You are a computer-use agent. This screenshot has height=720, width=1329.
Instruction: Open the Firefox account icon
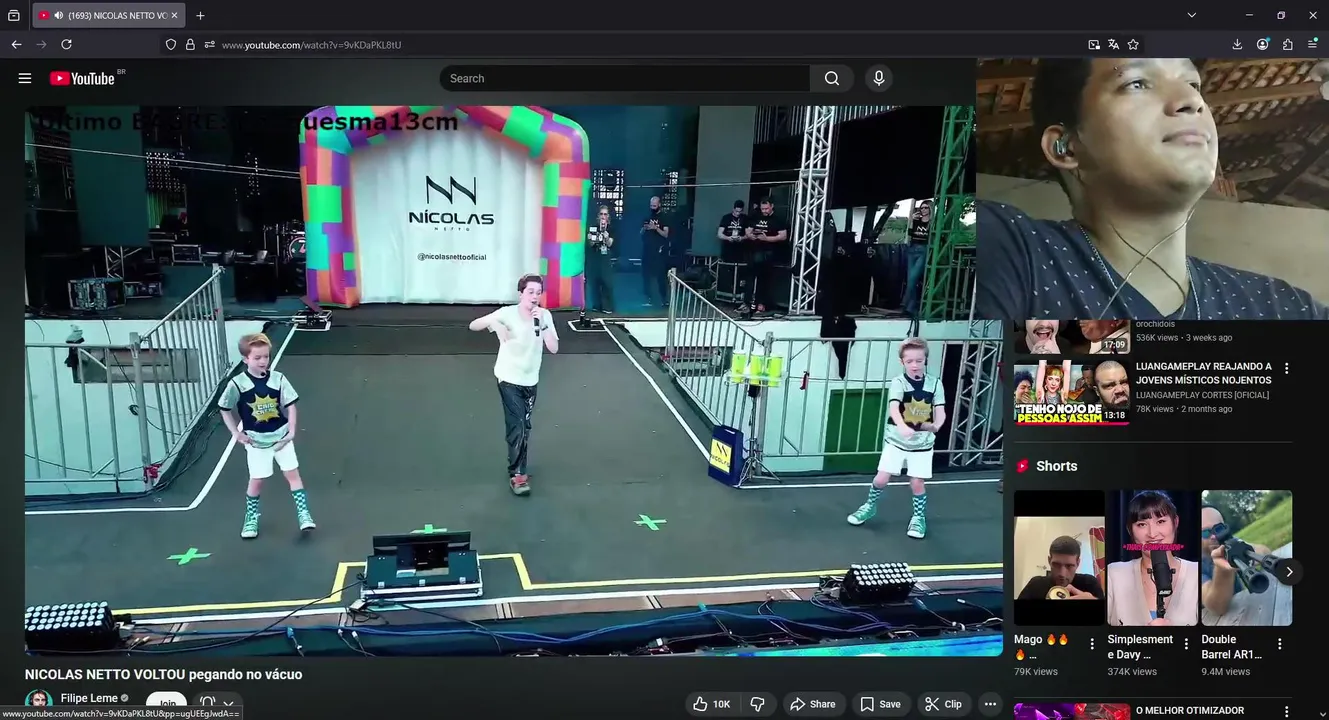(x=1263, y=44)
